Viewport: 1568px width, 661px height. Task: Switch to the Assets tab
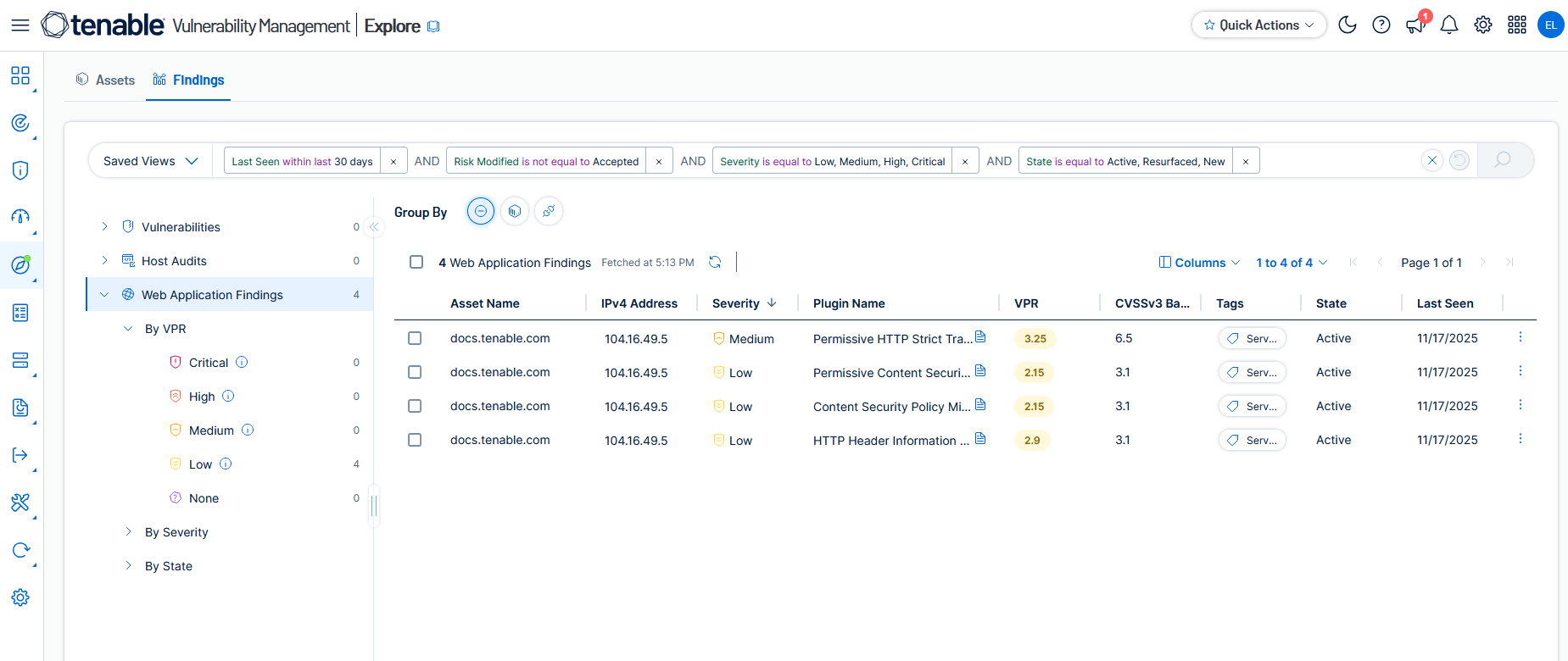pyautogui.click(x=105, y=80)
